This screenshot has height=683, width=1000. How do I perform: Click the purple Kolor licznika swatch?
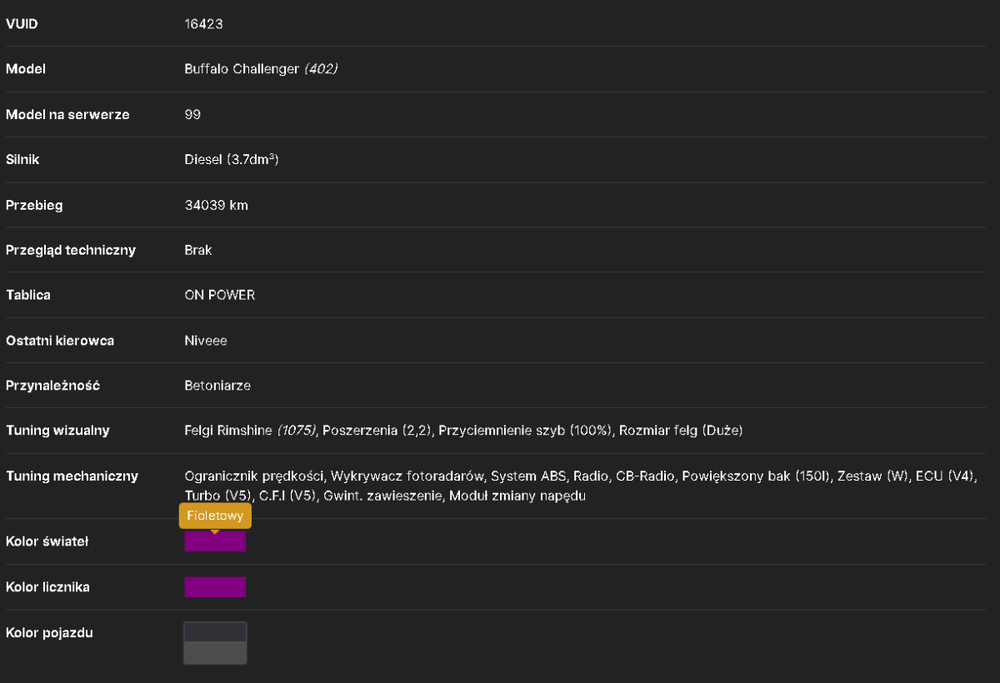pyautogui.click(x=215, y=587)
